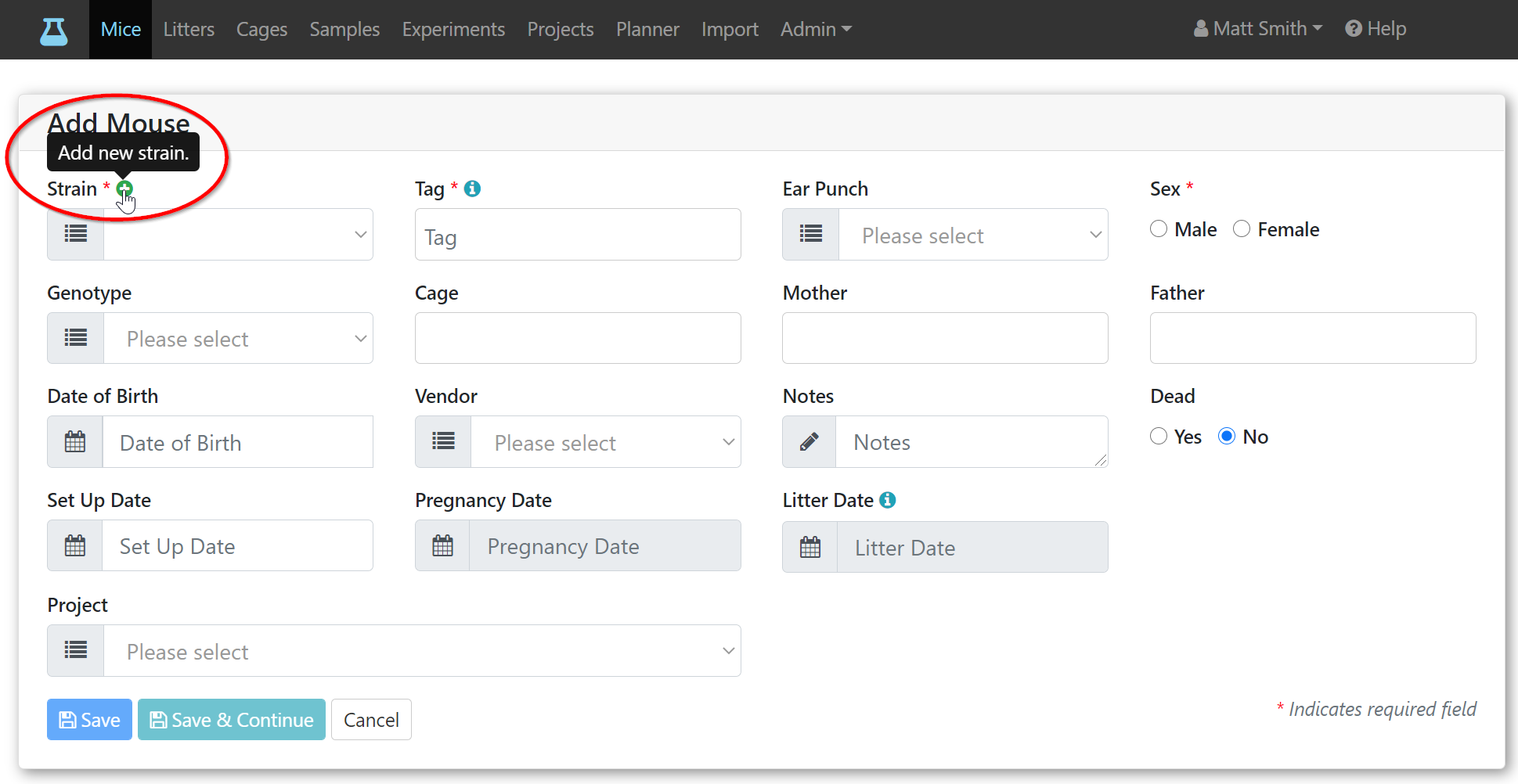Click the Mother input field

945,338
